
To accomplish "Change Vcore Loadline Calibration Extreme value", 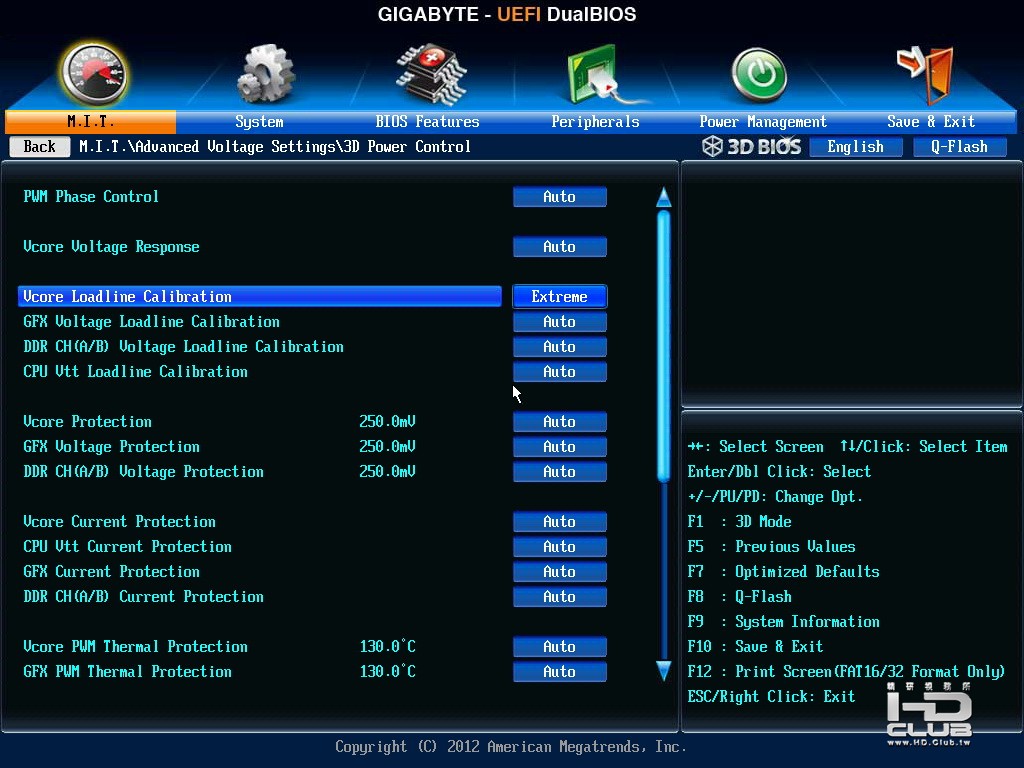I will click(x=560, y=296).
